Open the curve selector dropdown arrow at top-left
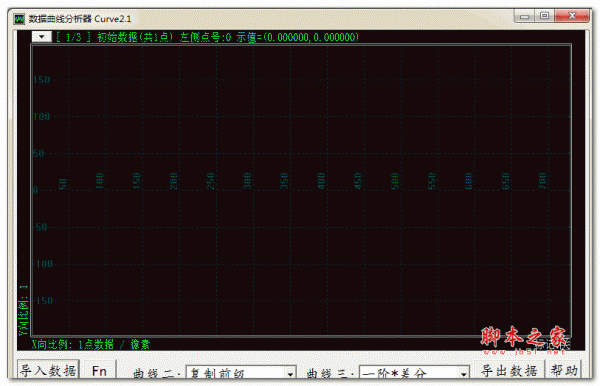 click(42, 37)
